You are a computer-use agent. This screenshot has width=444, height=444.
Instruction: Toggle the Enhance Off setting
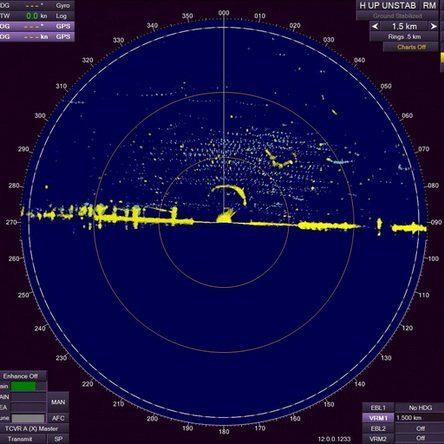coord(21,376)
